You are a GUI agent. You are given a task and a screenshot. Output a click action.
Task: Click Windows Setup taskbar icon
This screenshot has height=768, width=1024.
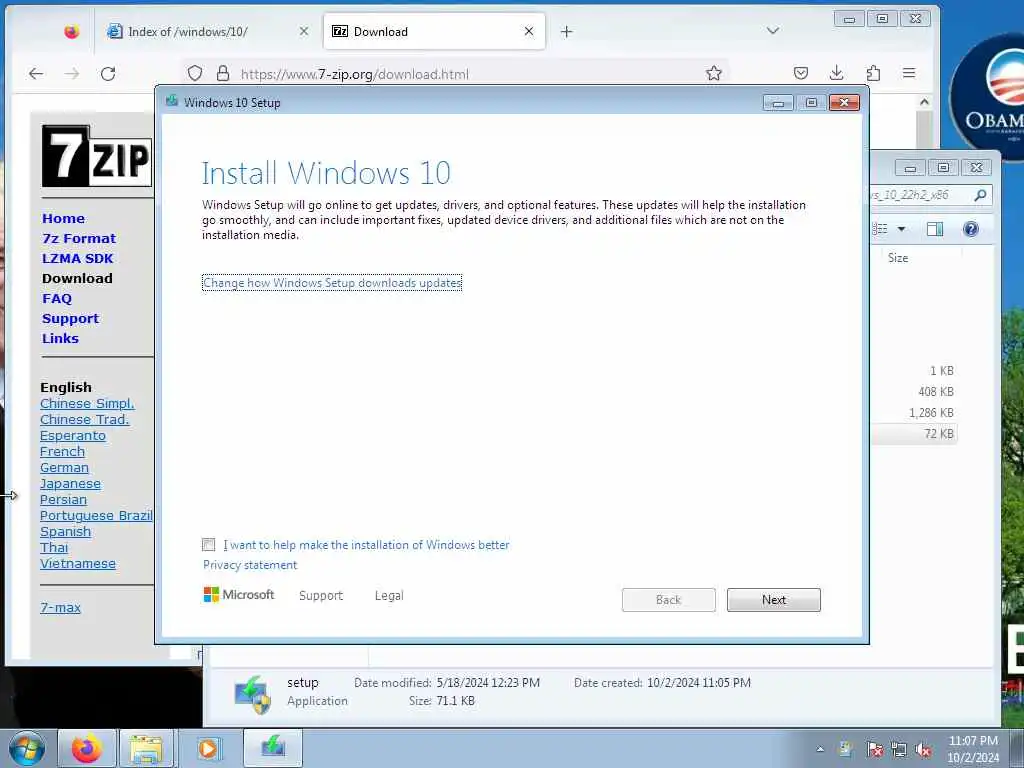273,747
